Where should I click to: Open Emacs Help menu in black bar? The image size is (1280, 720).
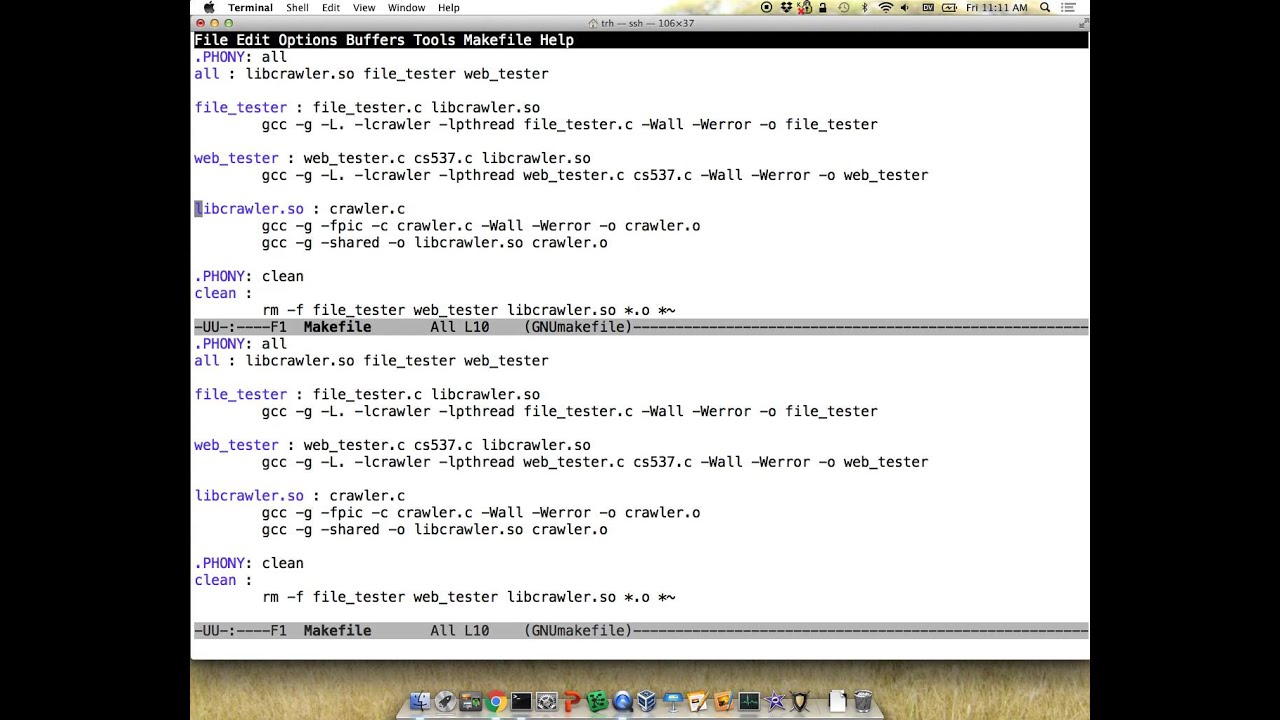(x=557, y=40)
